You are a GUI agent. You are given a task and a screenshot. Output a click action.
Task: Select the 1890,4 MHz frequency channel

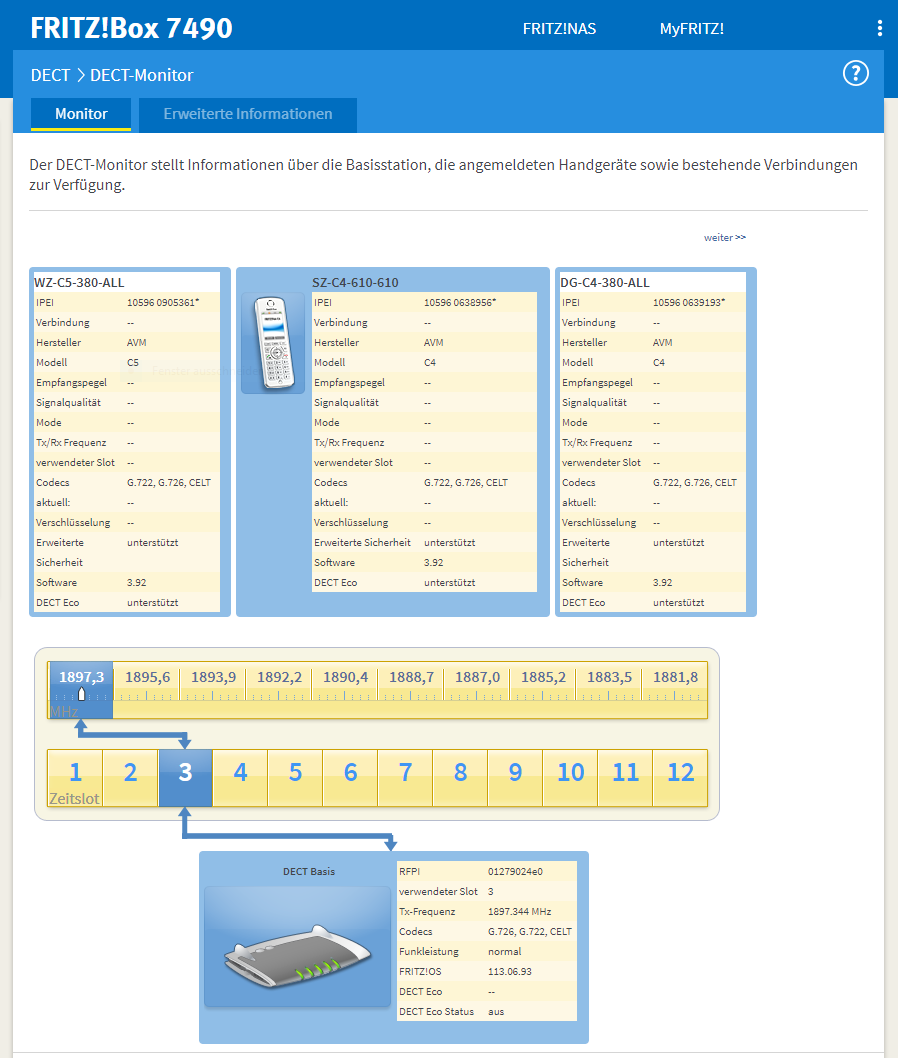345,678
